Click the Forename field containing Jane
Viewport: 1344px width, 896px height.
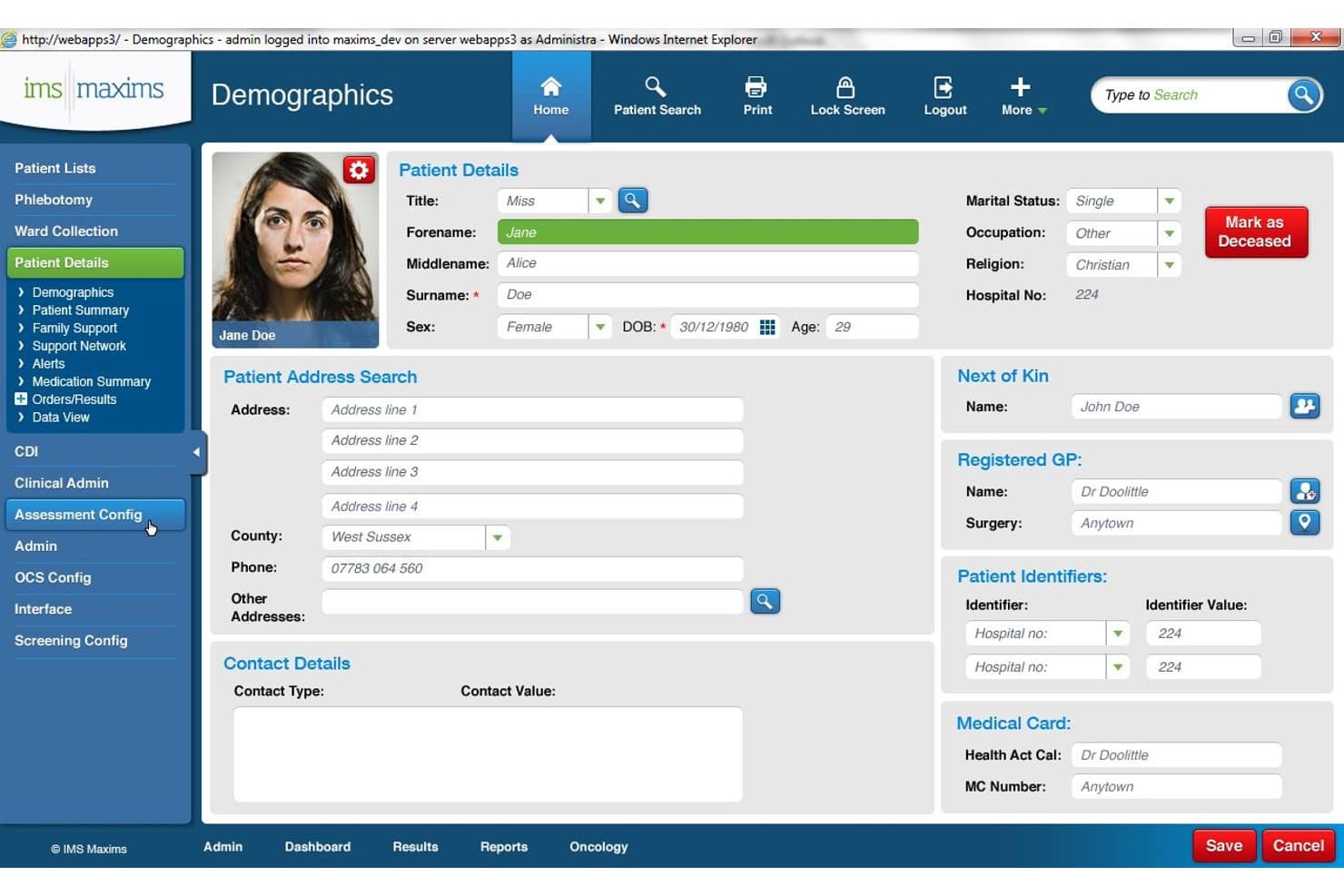(707, 232)
